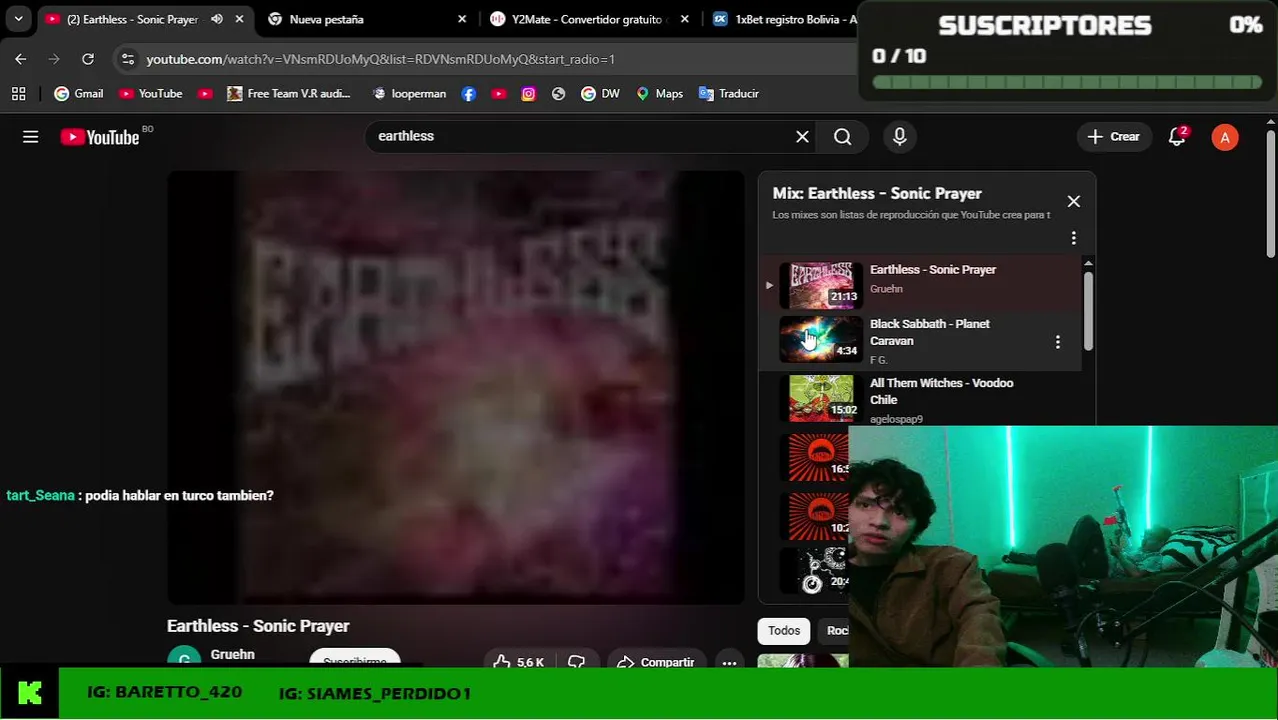The height and width of the screenshot is (720, 1278).
Task: Click the video player area
Action: (x=456, y=387)
